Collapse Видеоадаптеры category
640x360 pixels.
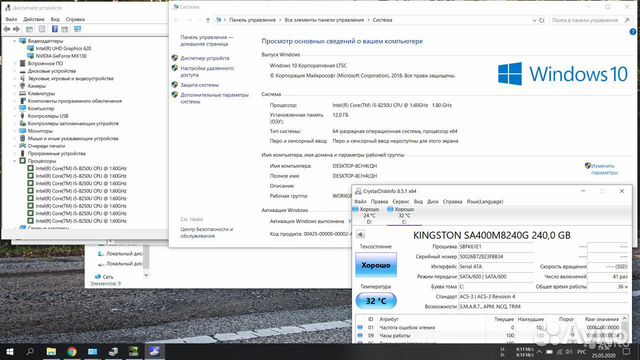(14, 41)
